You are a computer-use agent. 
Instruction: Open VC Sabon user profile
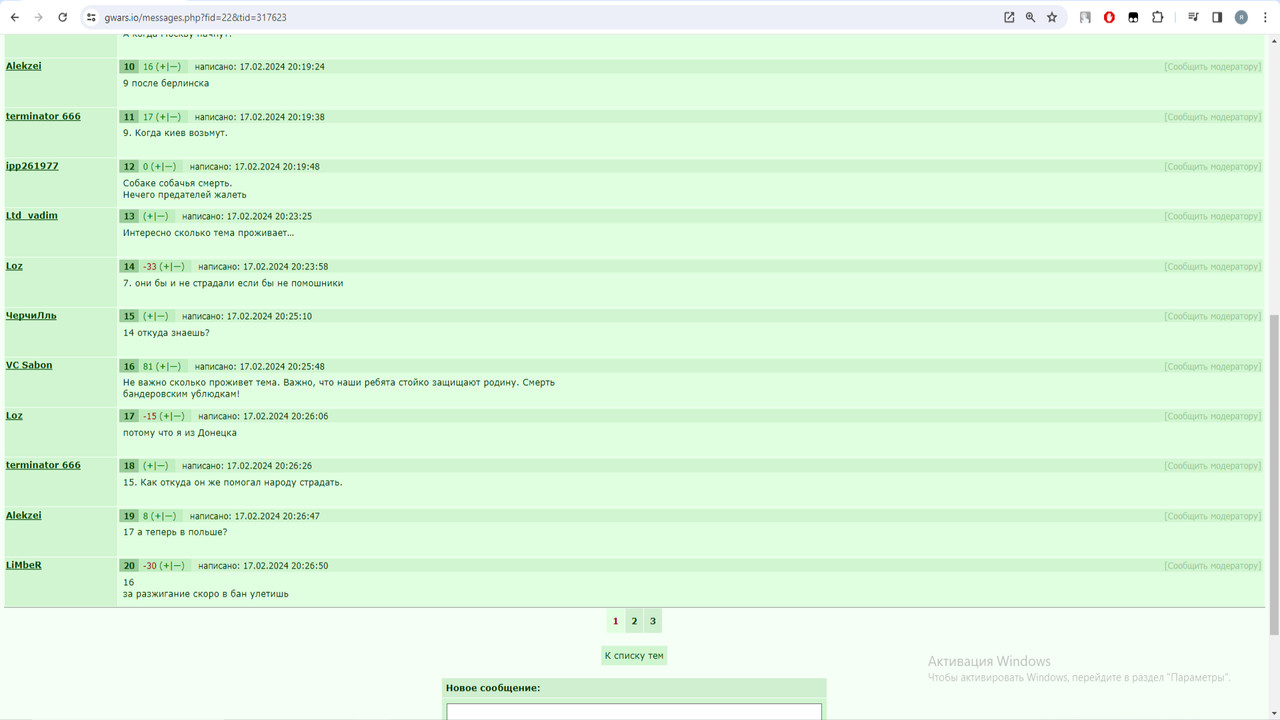click(29, 365)
